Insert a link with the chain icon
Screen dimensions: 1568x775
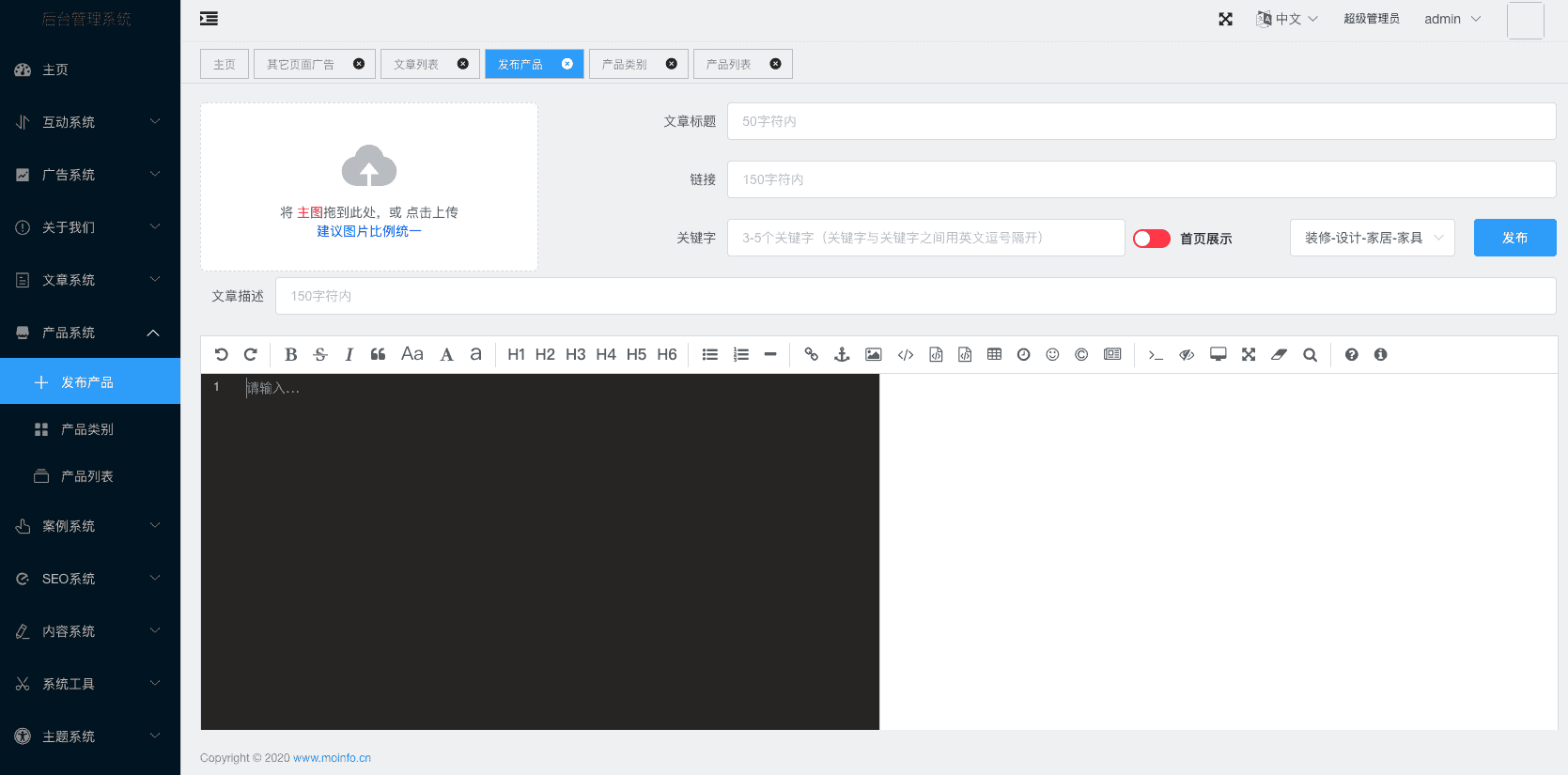(x=811, y=354)
